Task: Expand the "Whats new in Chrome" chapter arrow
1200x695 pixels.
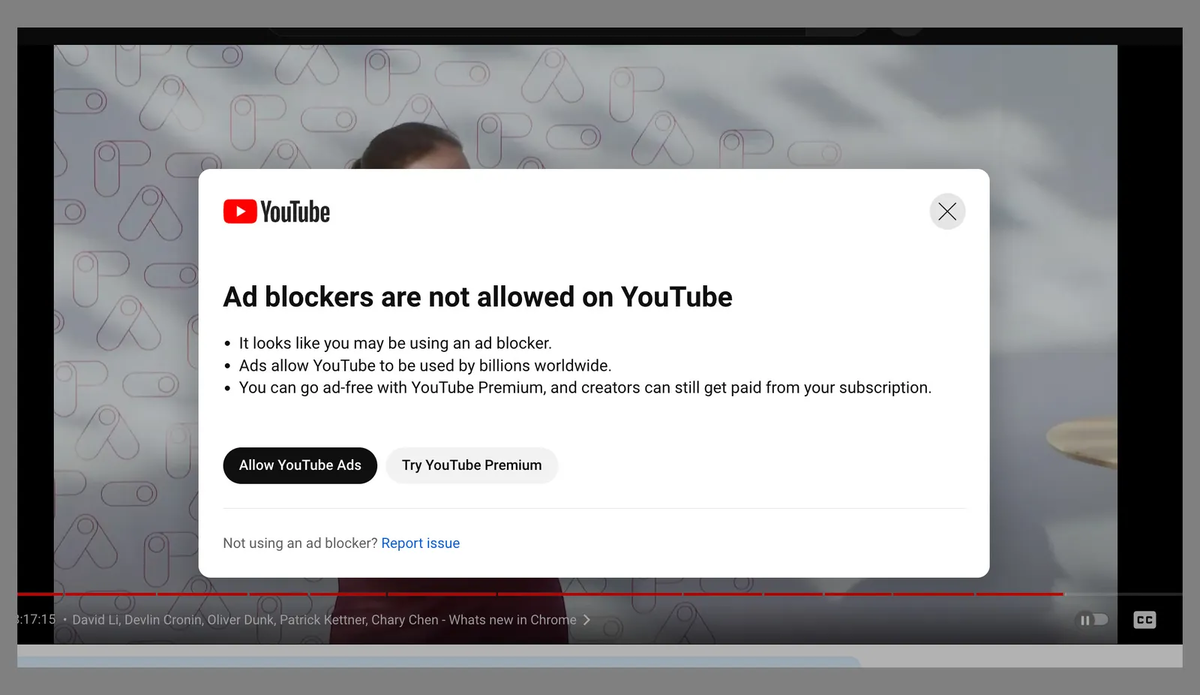Action: [x=588, y=619]
